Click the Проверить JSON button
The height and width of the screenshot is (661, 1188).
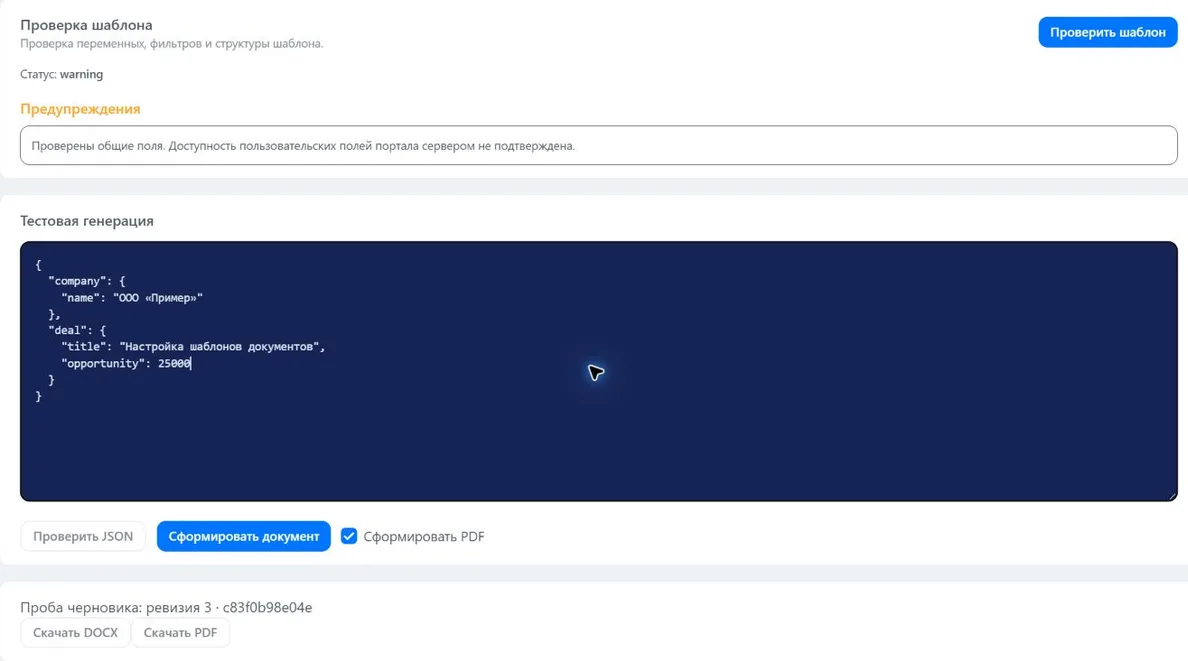(83, 536)
